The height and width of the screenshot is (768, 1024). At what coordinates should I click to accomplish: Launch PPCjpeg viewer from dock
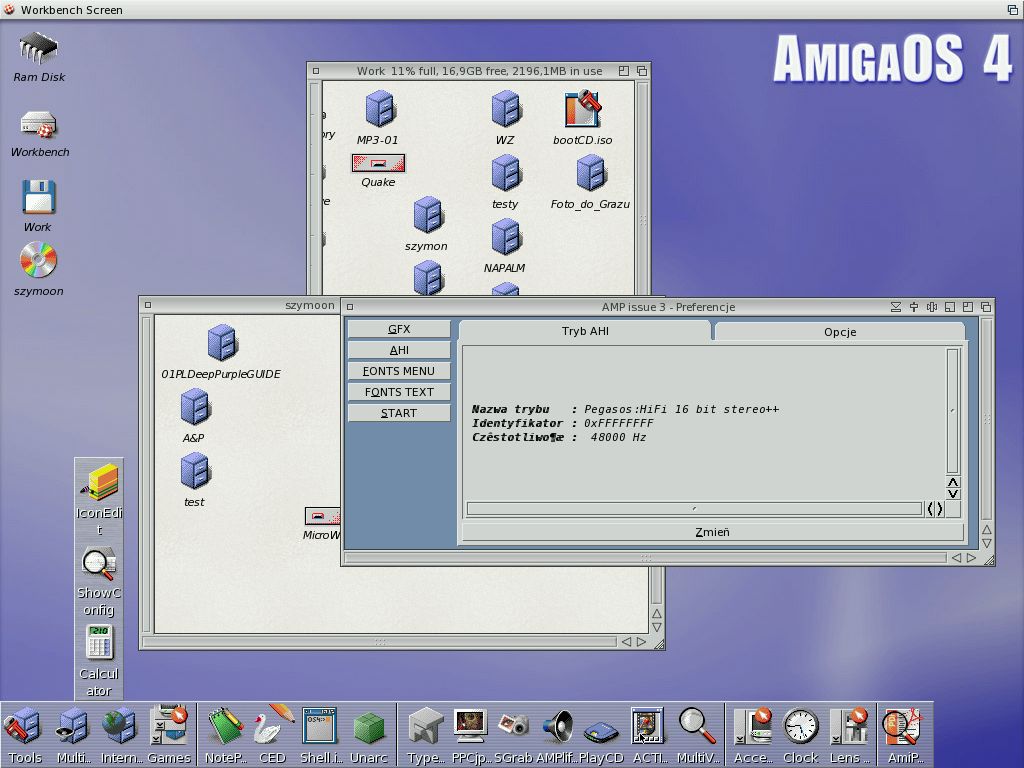pos(472,735)
